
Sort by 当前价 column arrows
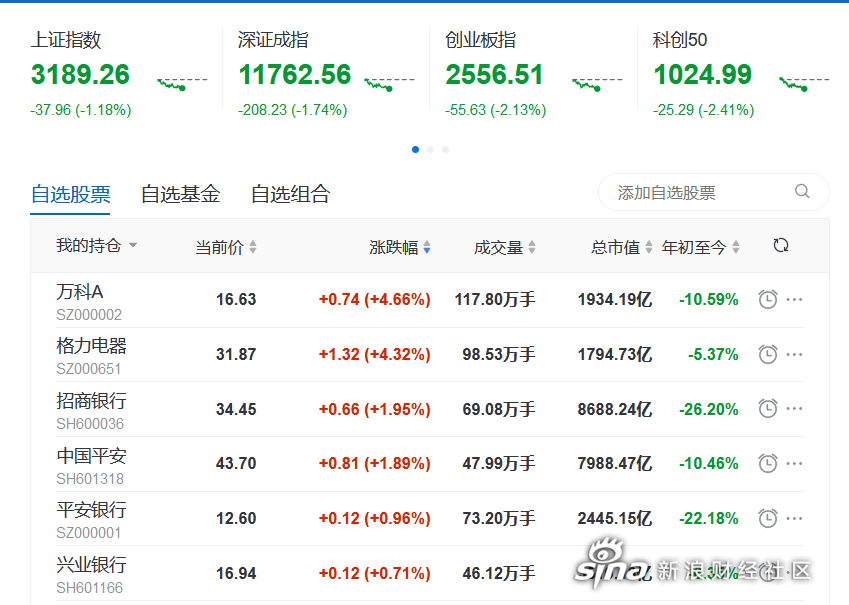click(x=253, y=247)
